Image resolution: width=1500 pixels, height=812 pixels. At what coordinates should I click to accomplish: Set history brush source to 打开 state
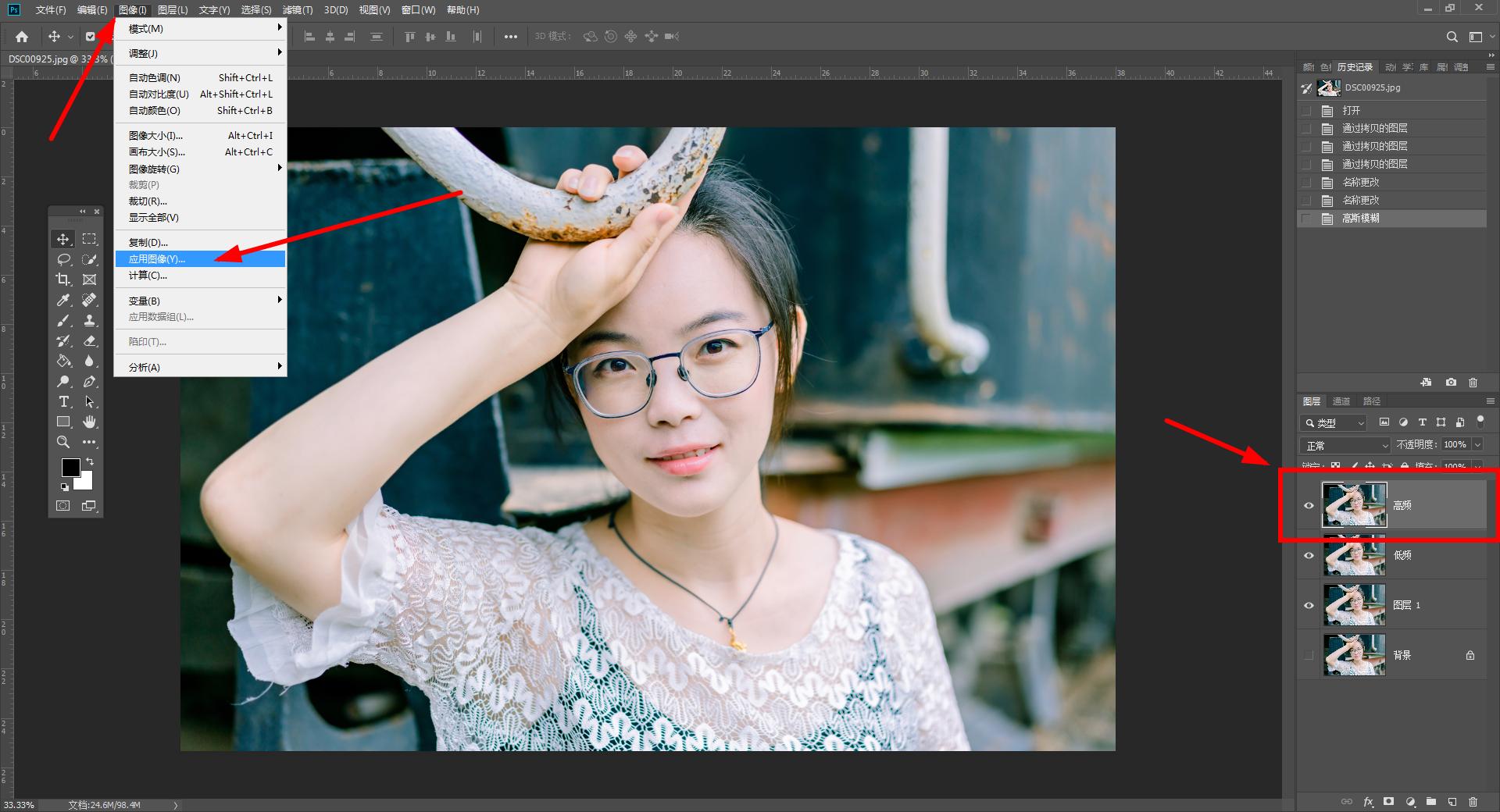click(x=1306, y=111)
